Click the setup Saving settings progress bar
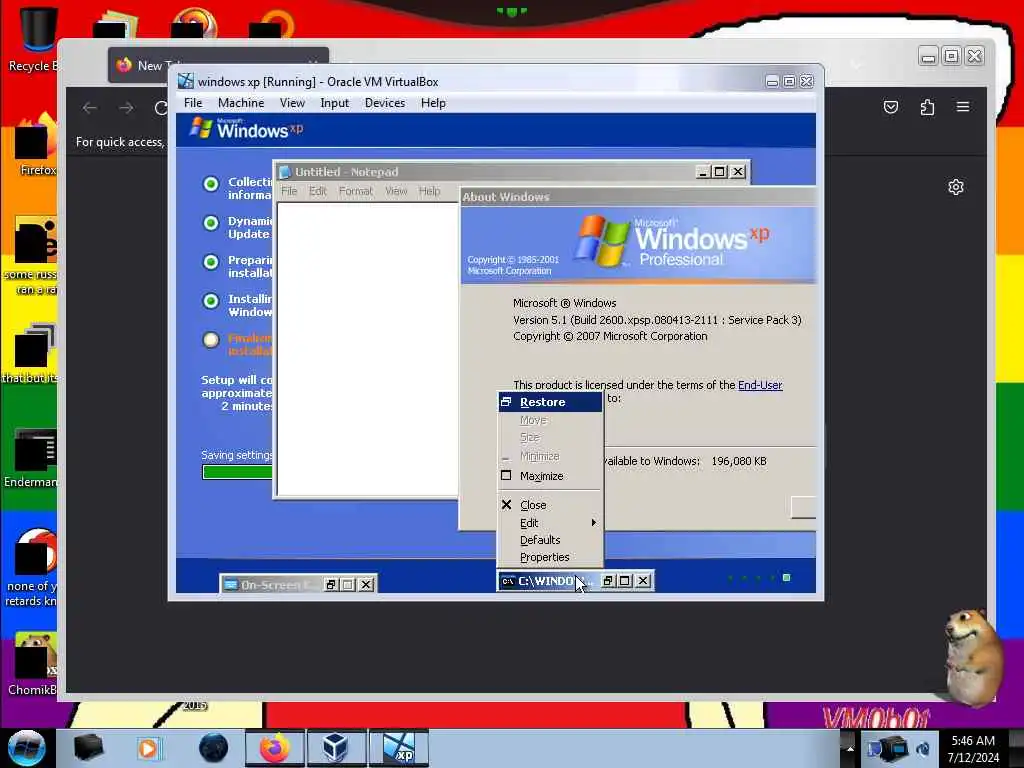The height and width of the screenshot is (768, 1024). click(237, 472)
